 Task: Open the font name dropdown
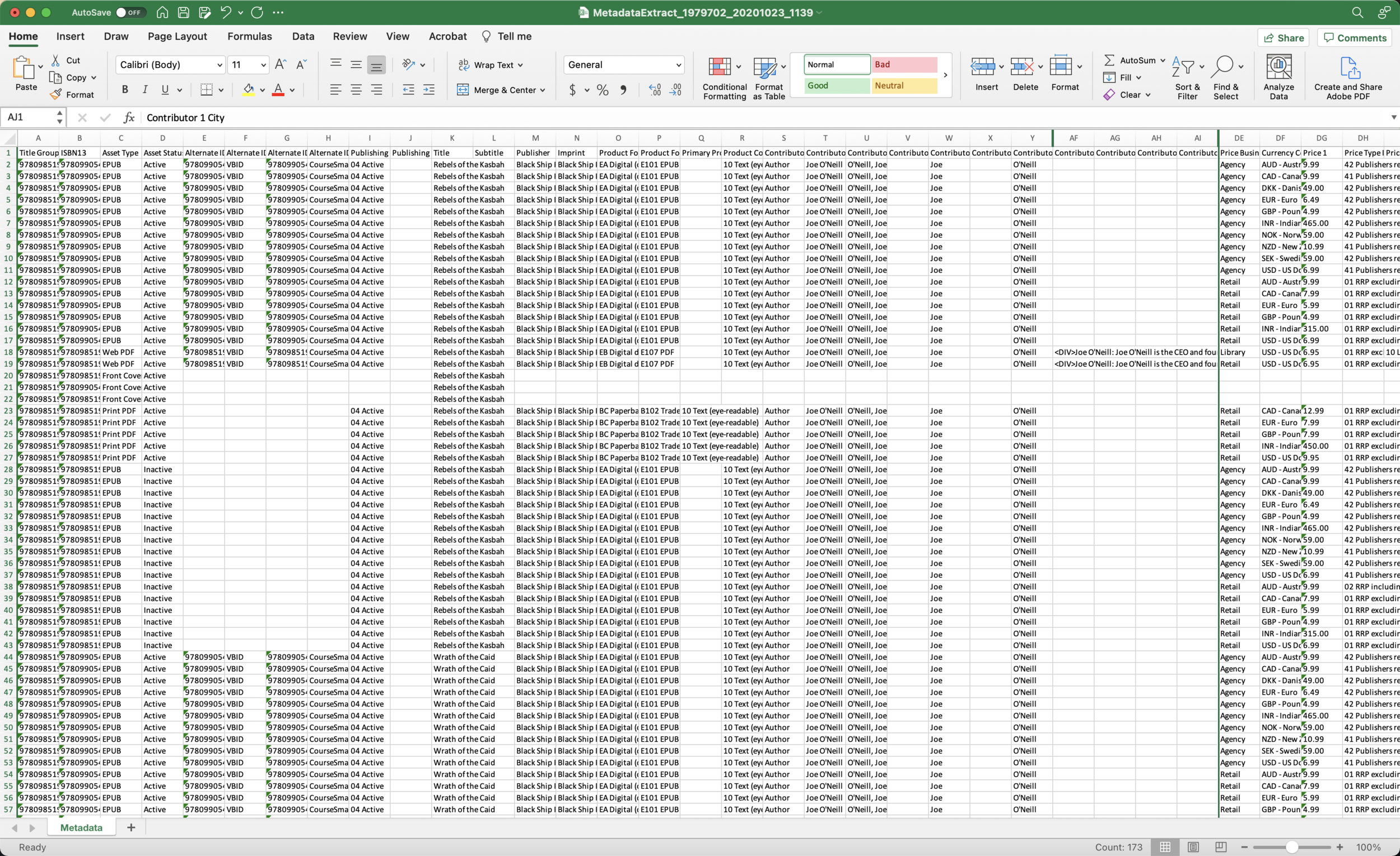tap(220, 65)
